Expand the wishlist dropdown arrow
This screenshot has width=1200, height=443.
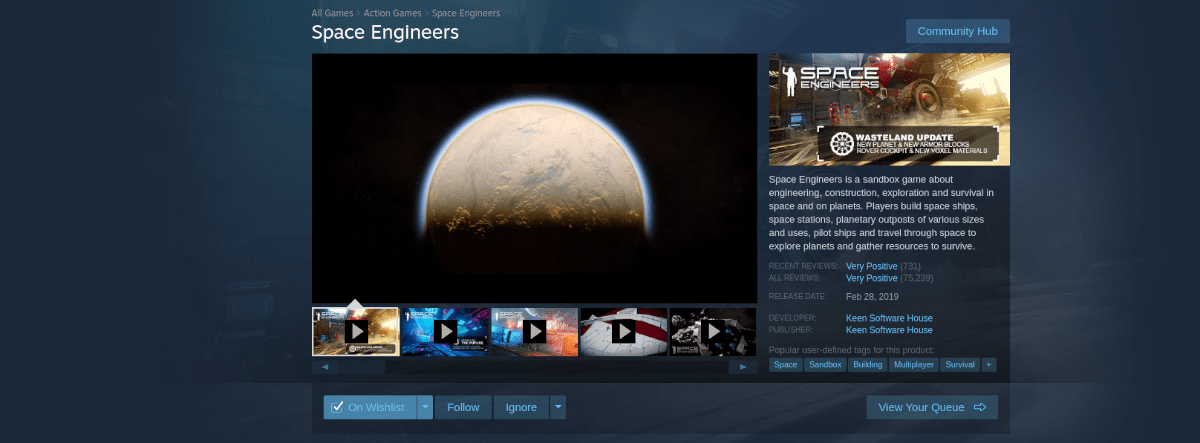tap(425, 407)
